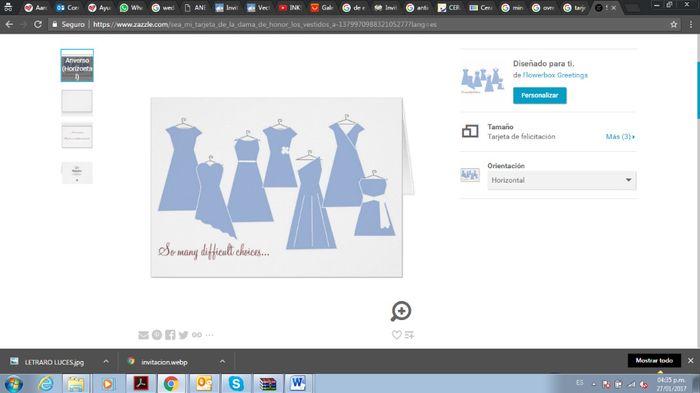Close the downloads bar

[691, 360]
